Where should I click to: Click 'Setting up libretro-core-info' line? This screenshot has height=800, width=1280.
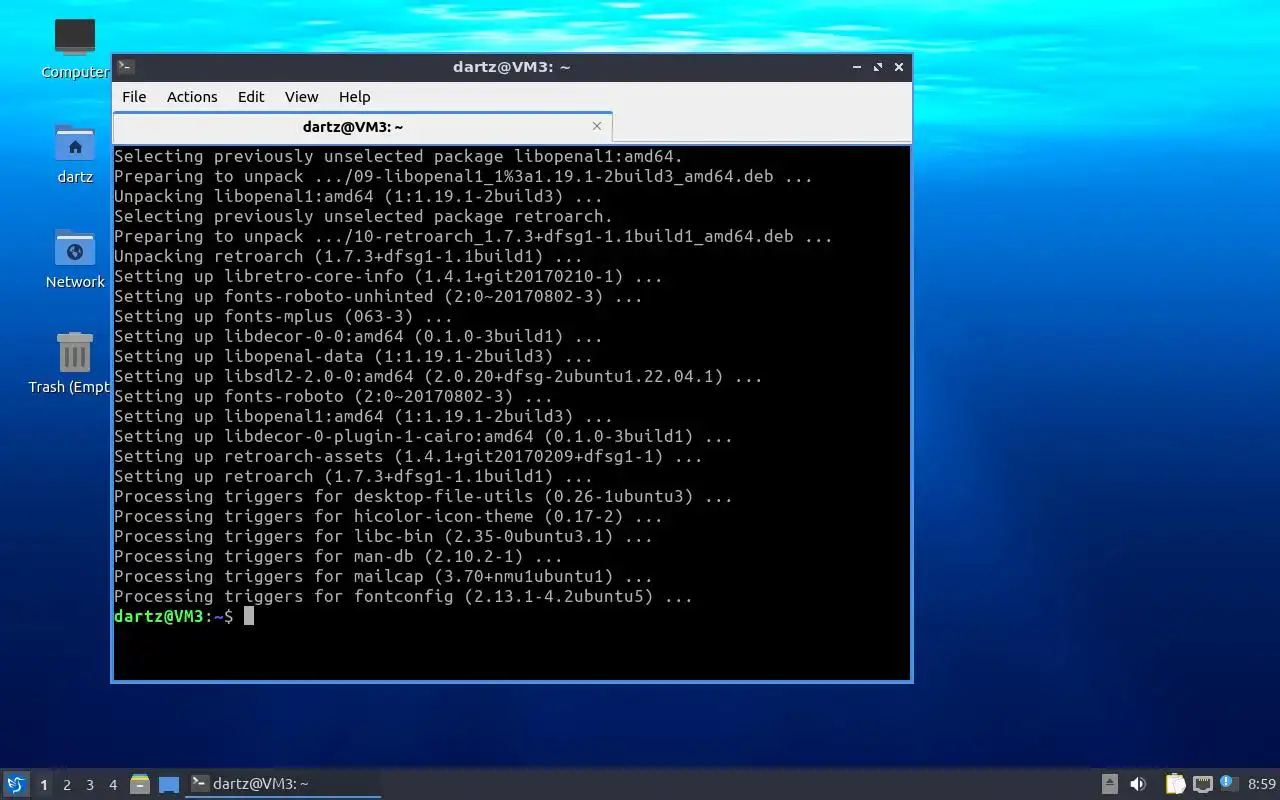coord(388,276)
